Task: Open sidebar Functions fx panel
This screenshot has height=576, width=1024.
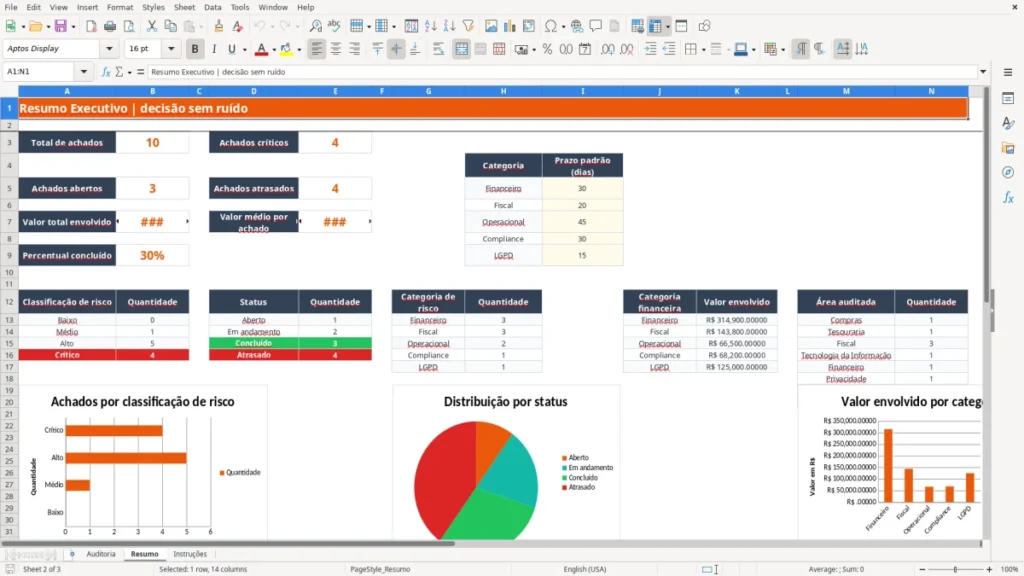Action: (x=1008, y=197)
